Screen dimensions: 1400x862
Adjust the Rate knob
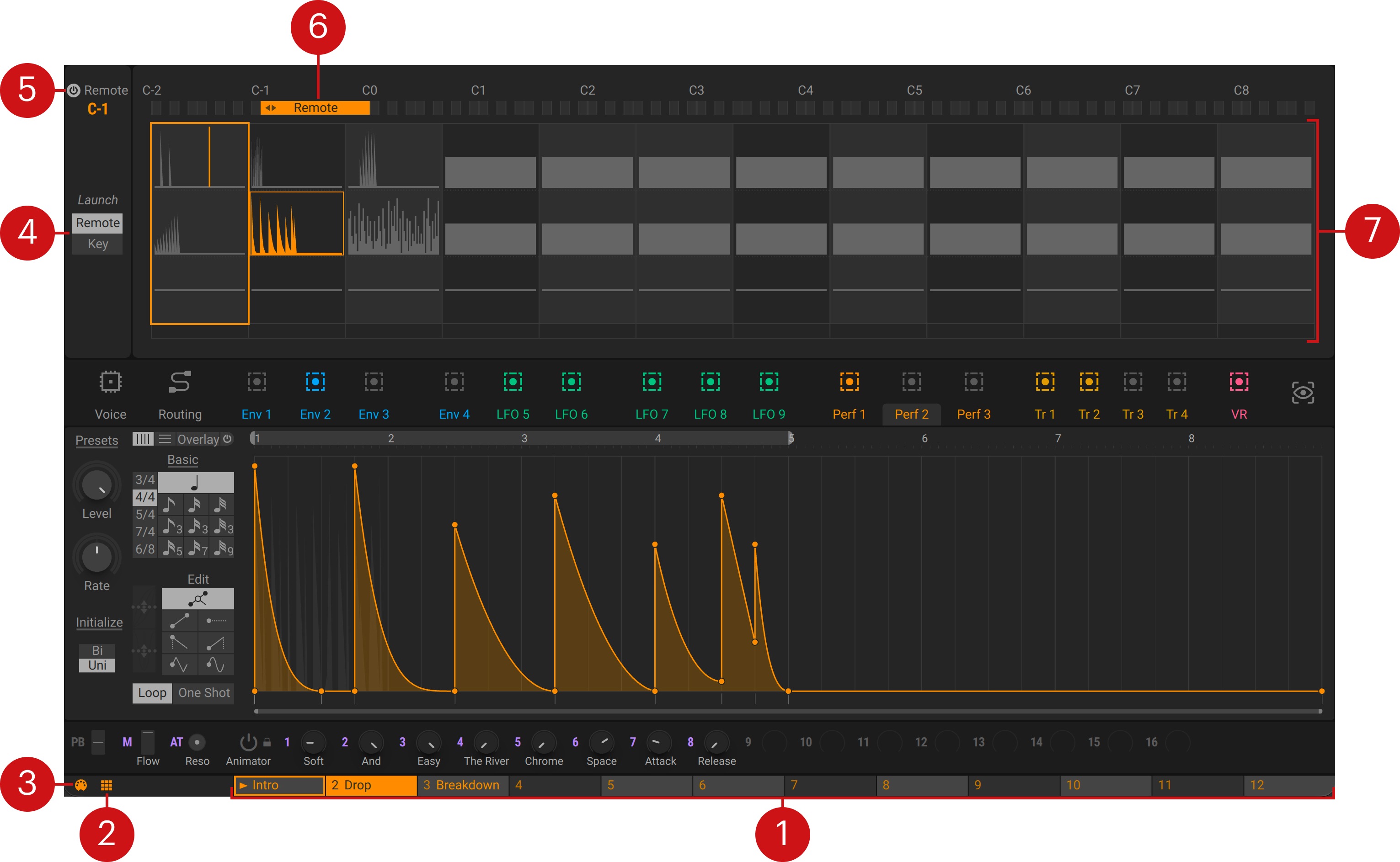pyautogui.click(x=96, y=556)
